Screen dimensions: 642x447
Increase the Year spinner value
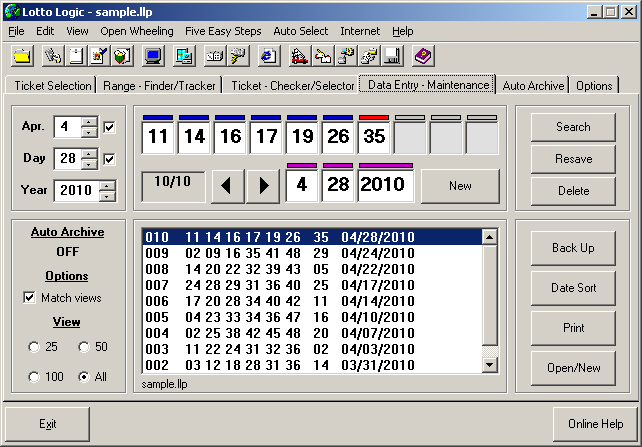pos(107,186)
